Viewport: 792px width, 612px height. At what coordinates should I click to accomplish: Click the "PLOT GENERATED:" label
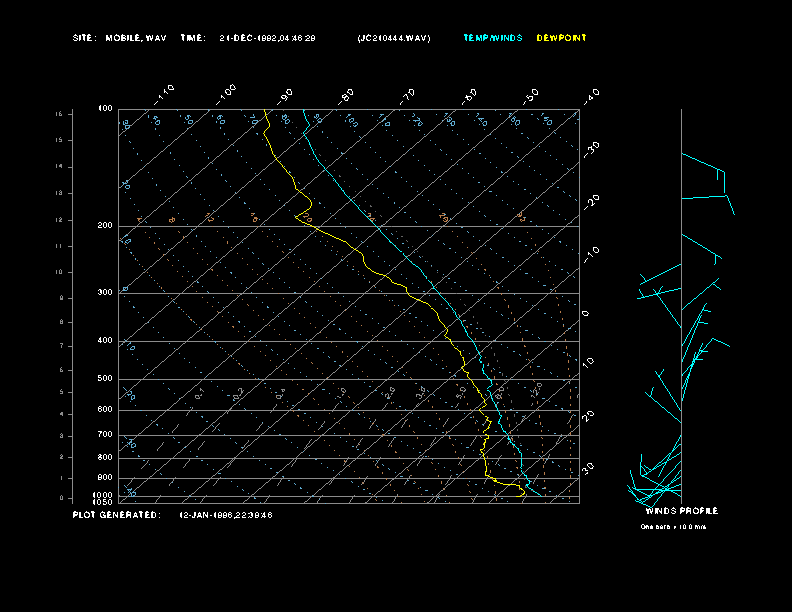pyautogui.click(x=117, y=515)
